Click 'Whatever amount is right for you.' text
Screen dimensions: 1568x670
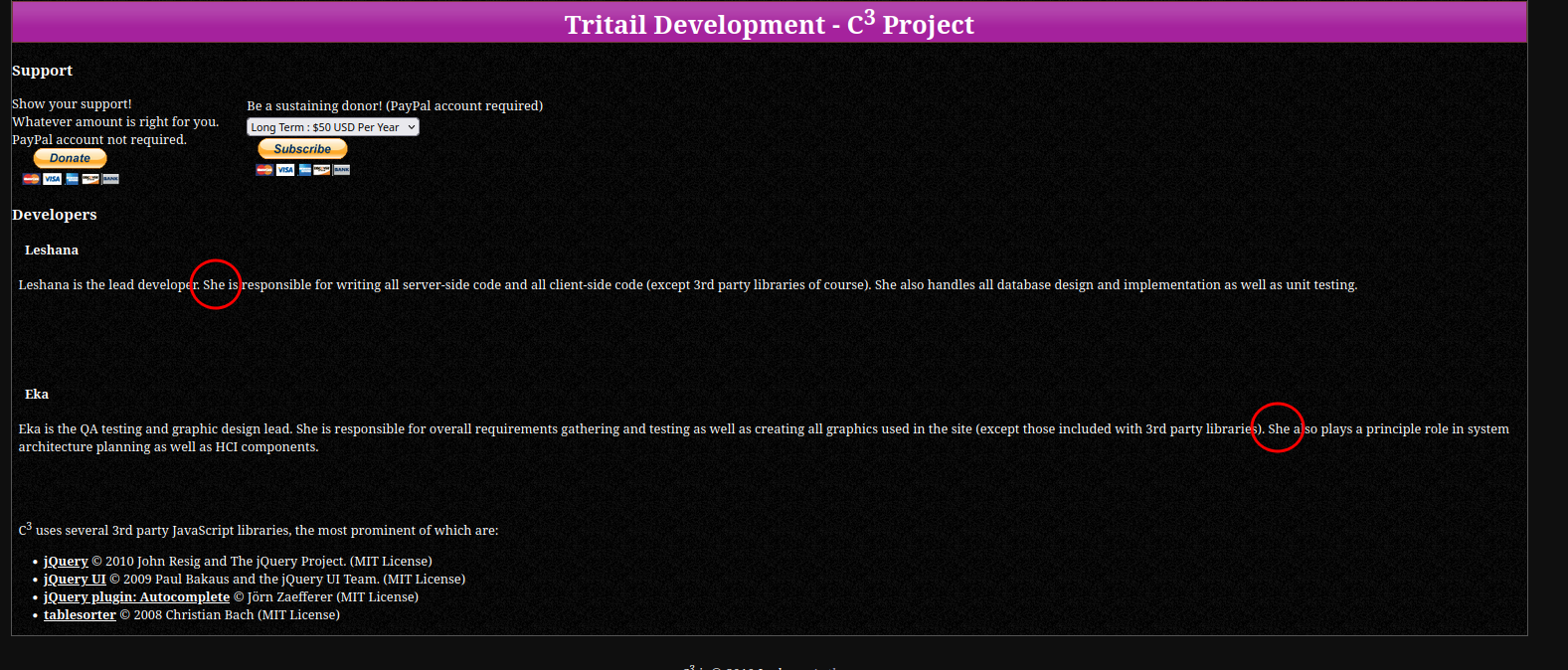115,122
